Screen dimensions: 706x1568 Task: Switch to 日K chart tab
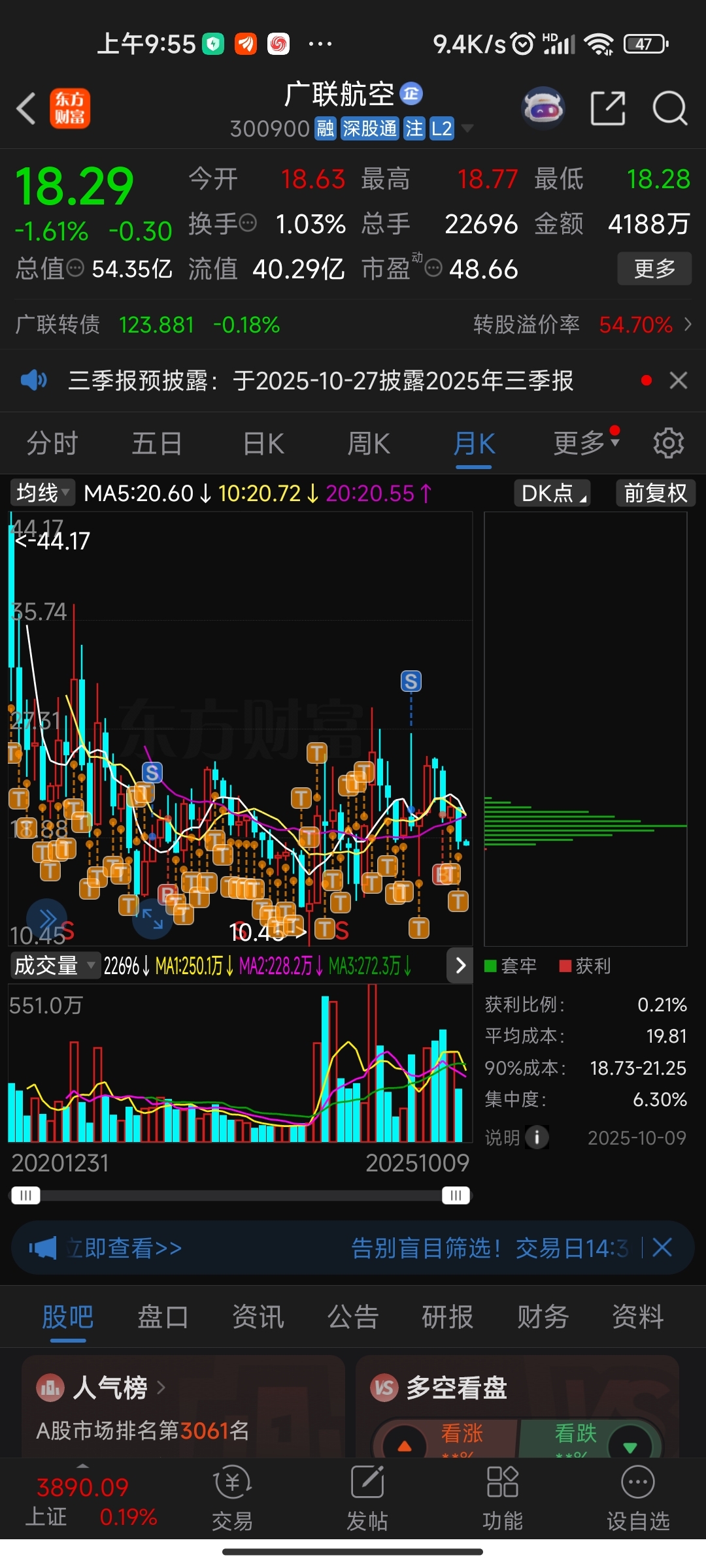coord(263,444)
